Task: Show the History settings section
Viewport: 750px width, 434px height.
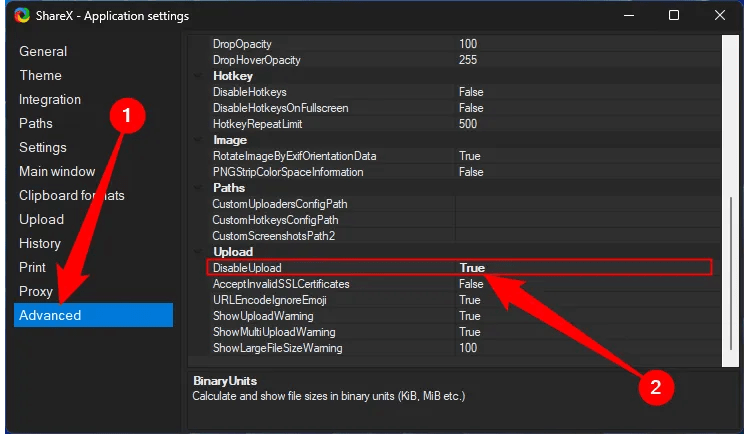Action: (x=40, y=243)
